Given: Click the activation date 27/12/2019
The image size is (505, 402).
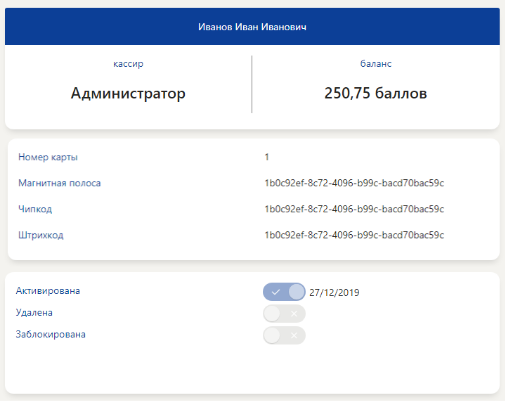Looking at the screenshot, I should tap(334, 293).
